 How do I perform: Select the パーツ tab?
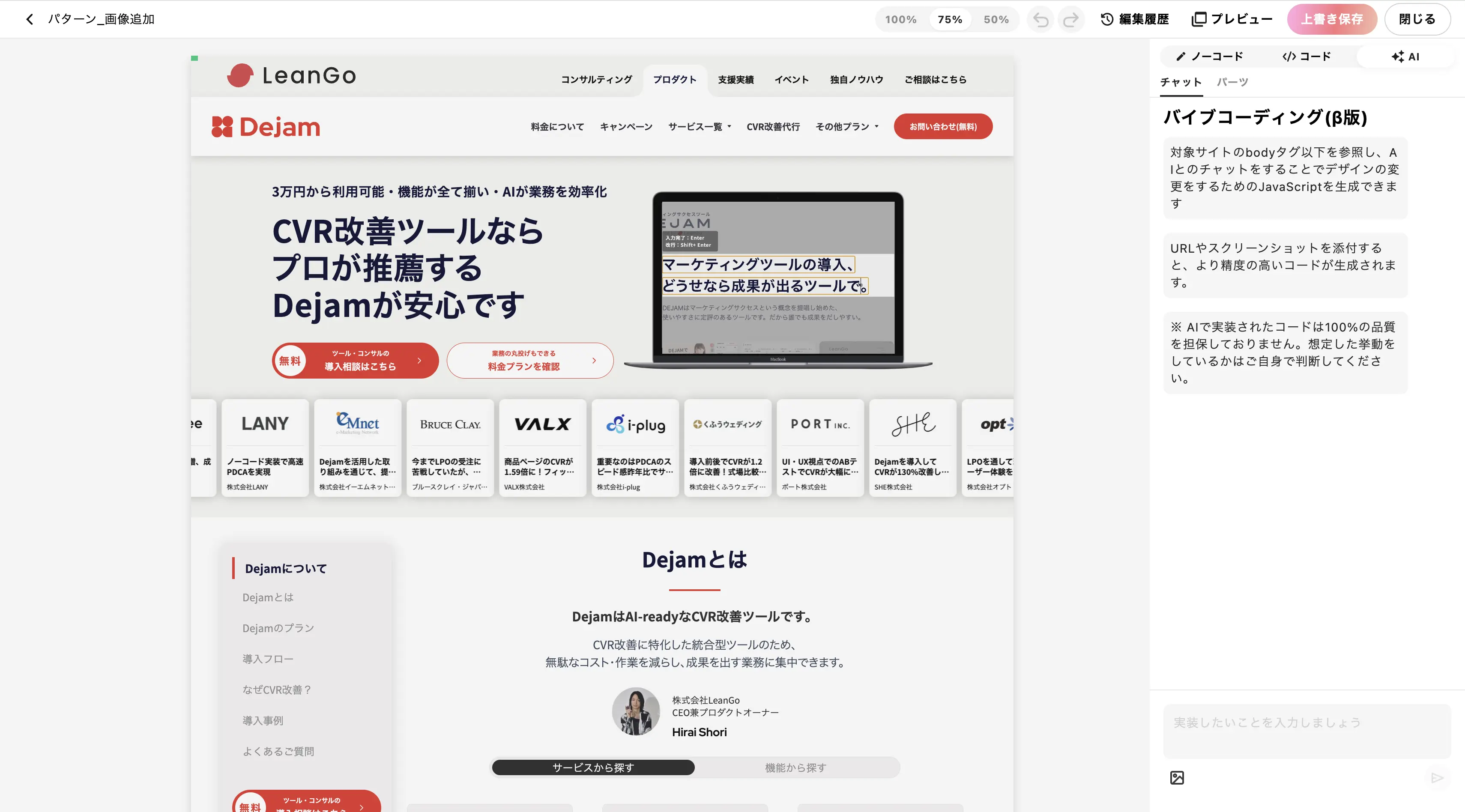pos(1232,83)
